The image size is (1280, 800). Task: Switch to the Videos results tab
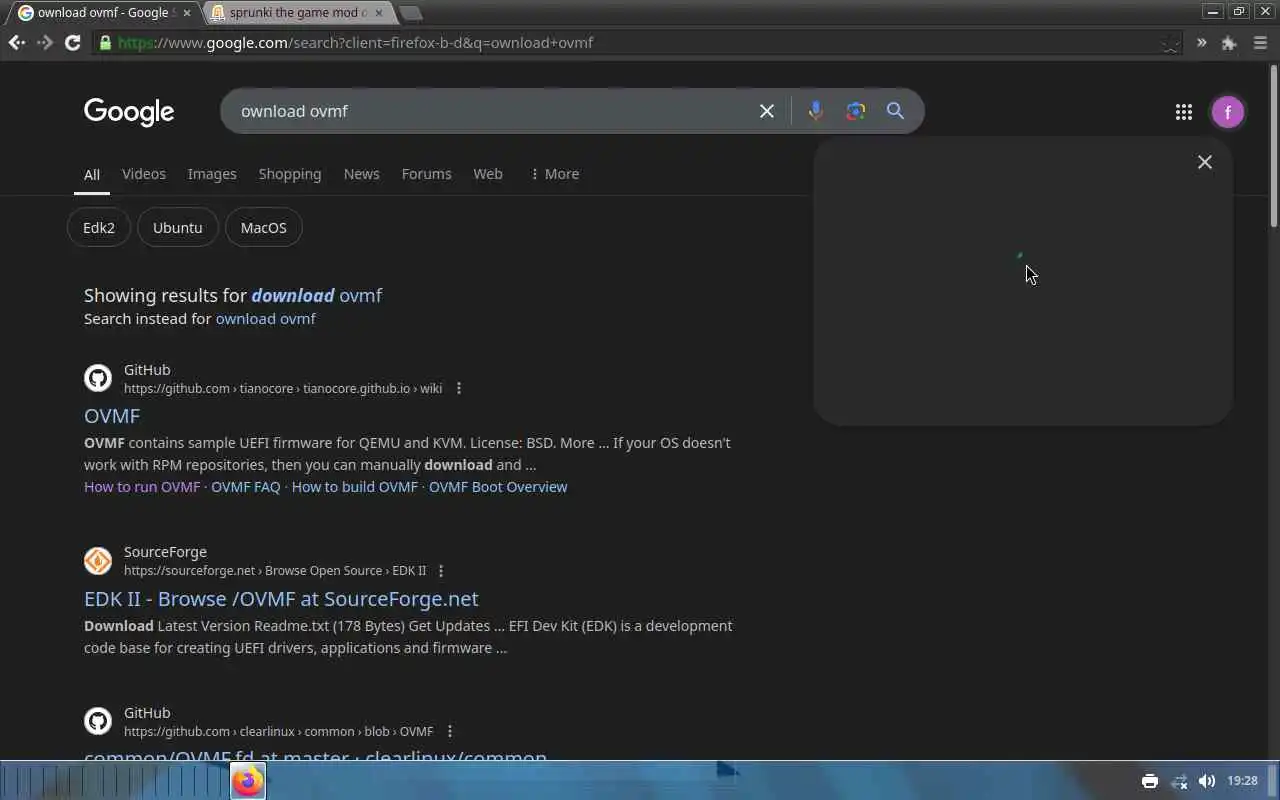tap(144, 174)
